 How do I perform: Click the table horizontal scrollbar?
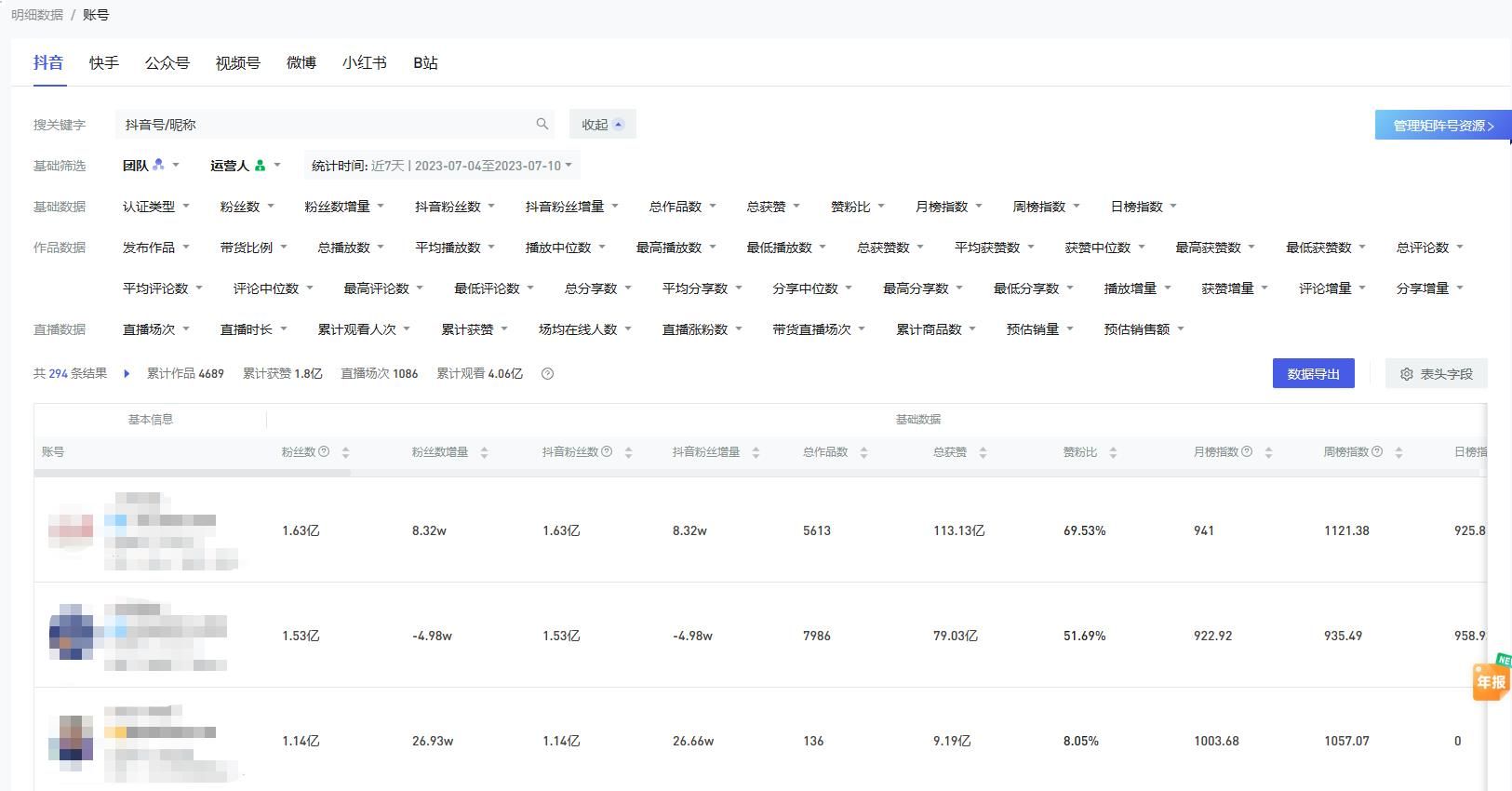click(x=192, y=473)
